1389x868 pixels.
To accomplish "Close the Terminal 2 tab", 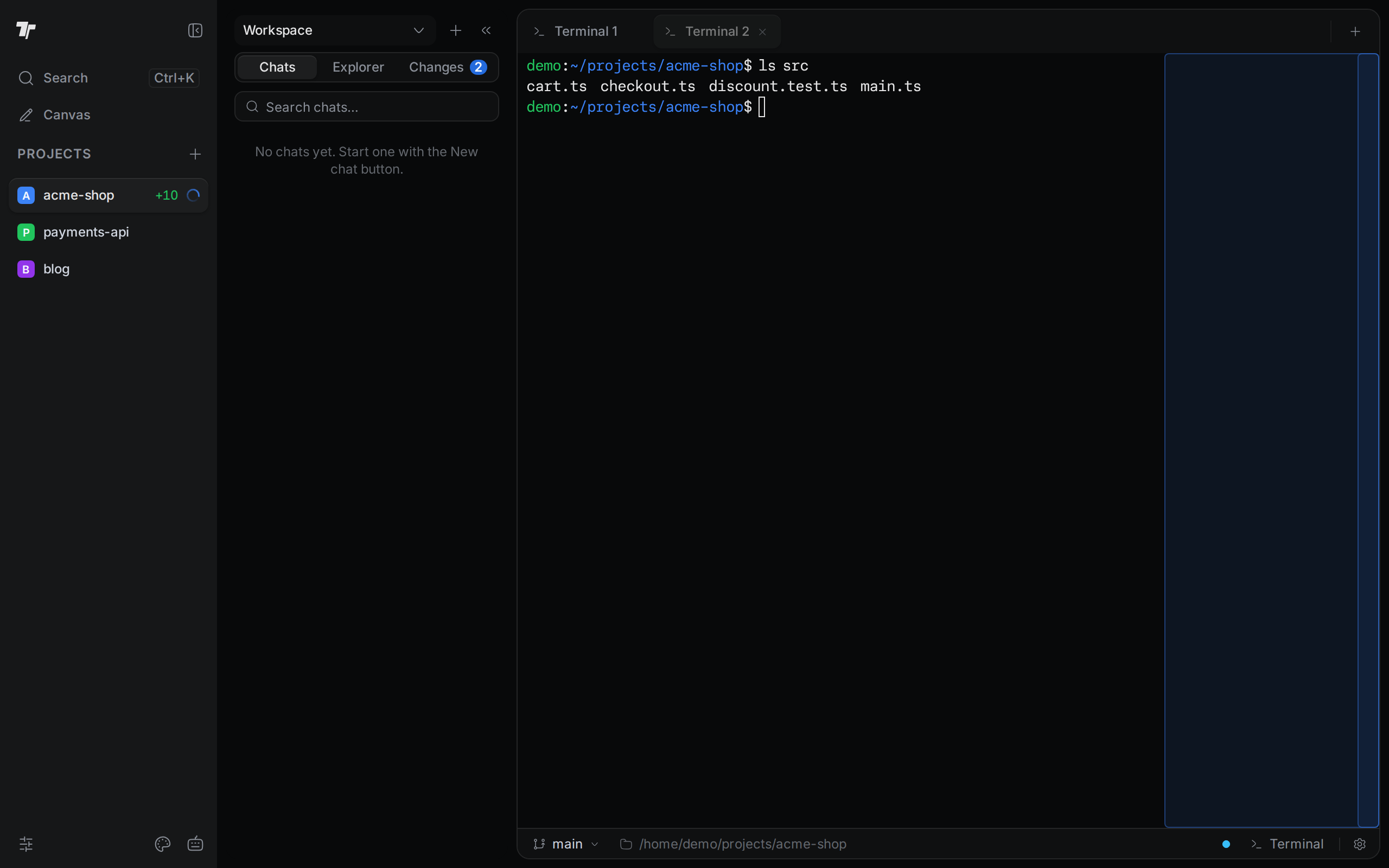I will (763, 31).
